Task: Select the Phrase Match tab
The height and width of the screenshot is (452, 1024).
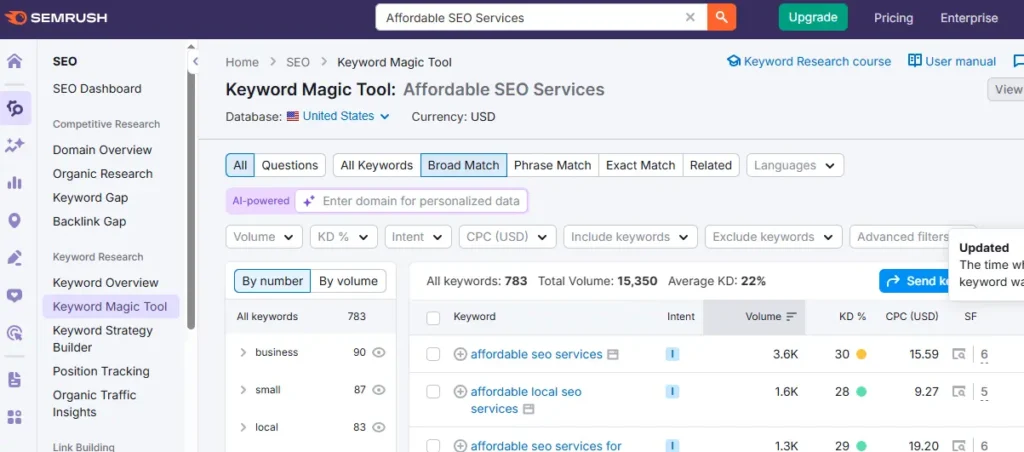Action: [552, 165]
